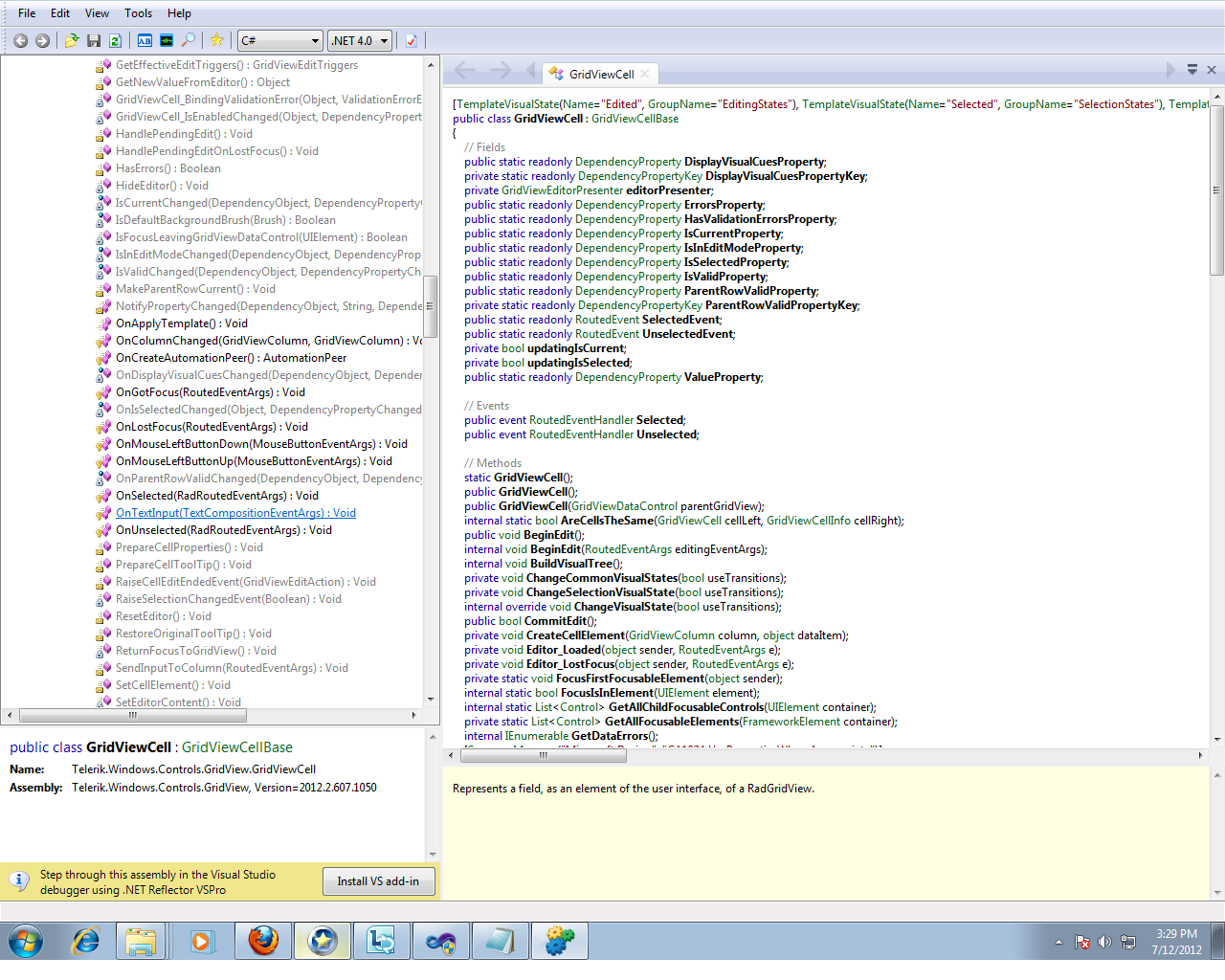Click the OnTextInput method link
The height and width of the screenshot is (980, 1225).
pyautogui.click(x=235, y=513)
